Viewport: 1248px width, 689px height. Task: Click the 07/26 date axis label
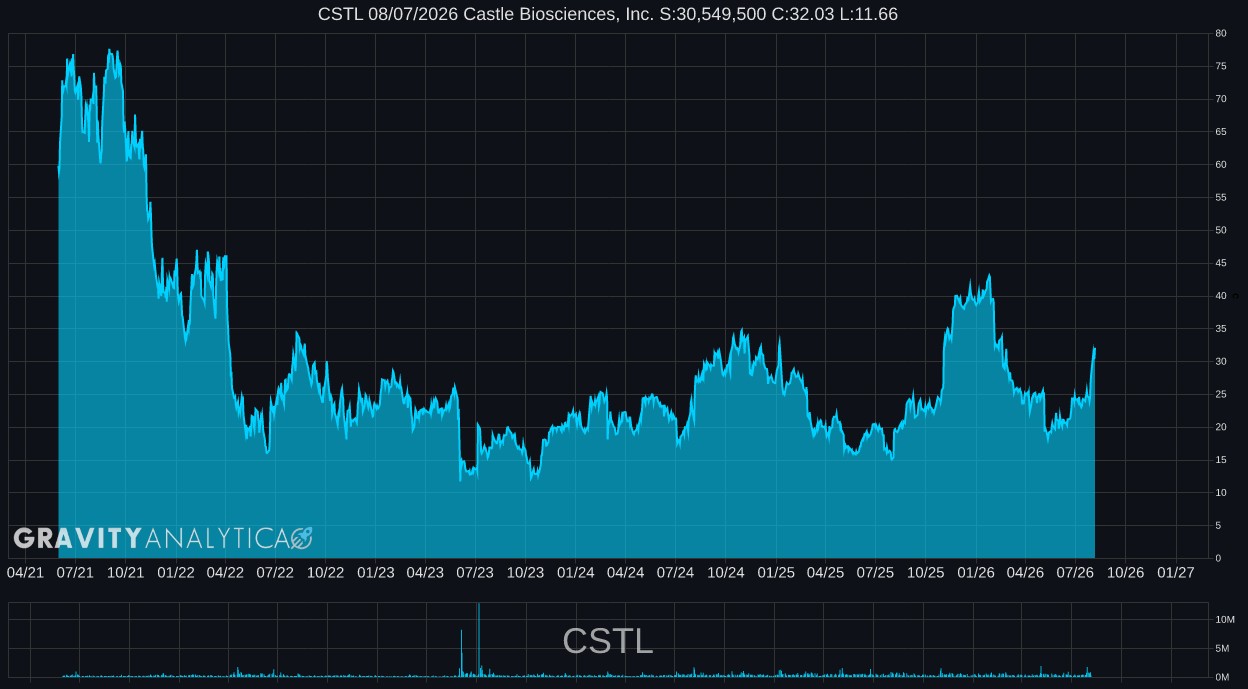pos(1075,573)
